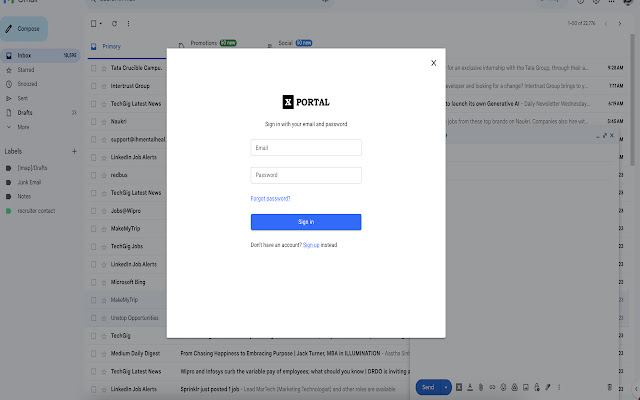This screenshot has height=400, width=640.
Task: Select the Naukri email checkbox
Action: (x=93, y=122)
